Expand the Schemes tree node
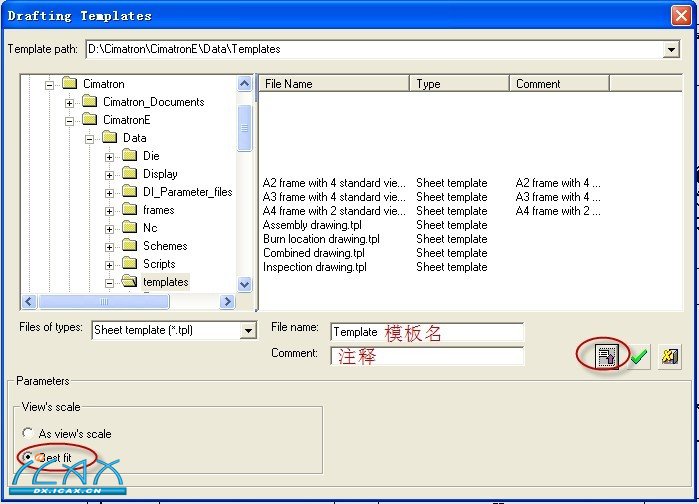The width and height of the screenshot is (699, 504). click(109, 247)
